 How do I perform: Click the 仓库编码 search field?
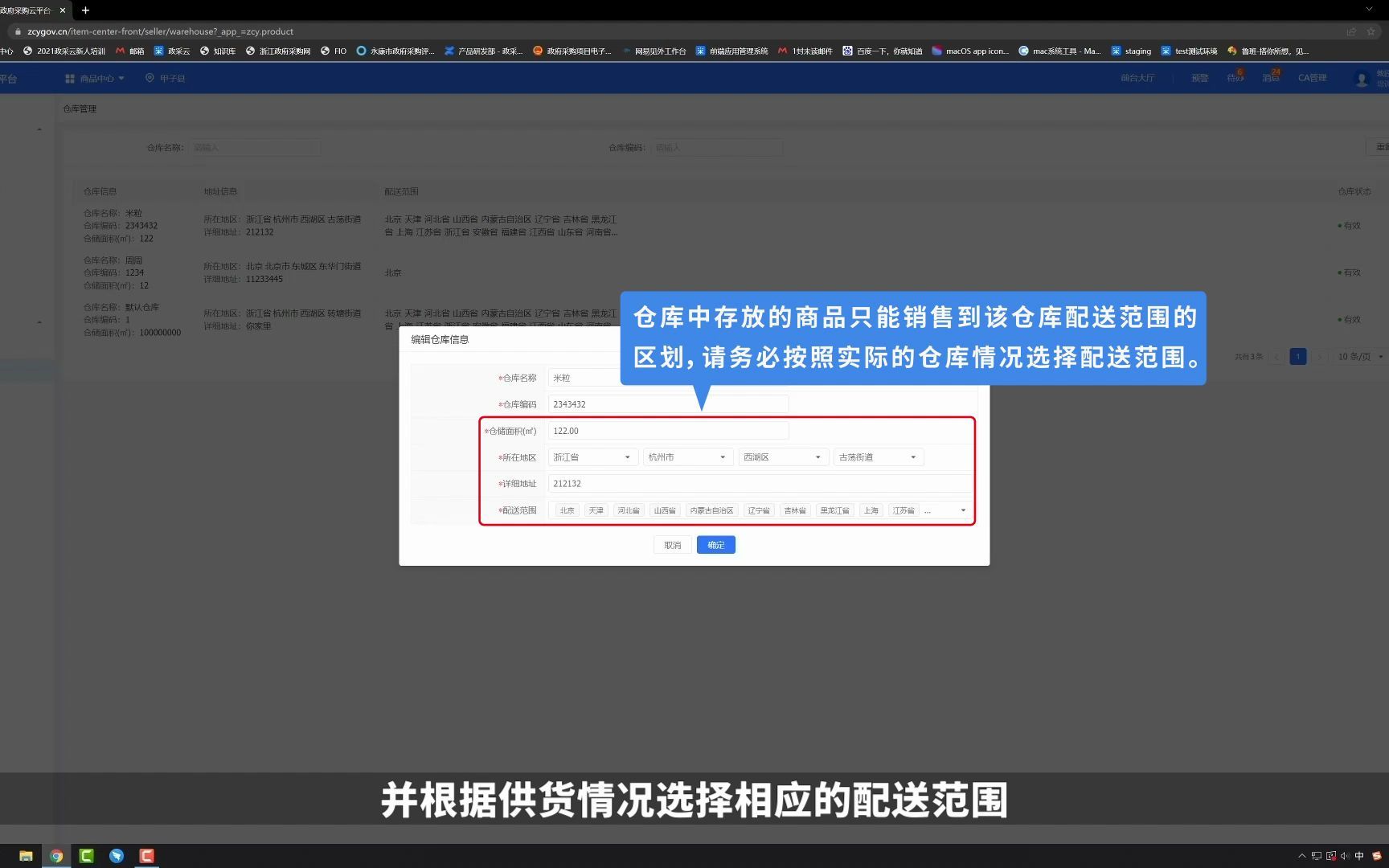(716, 148)
